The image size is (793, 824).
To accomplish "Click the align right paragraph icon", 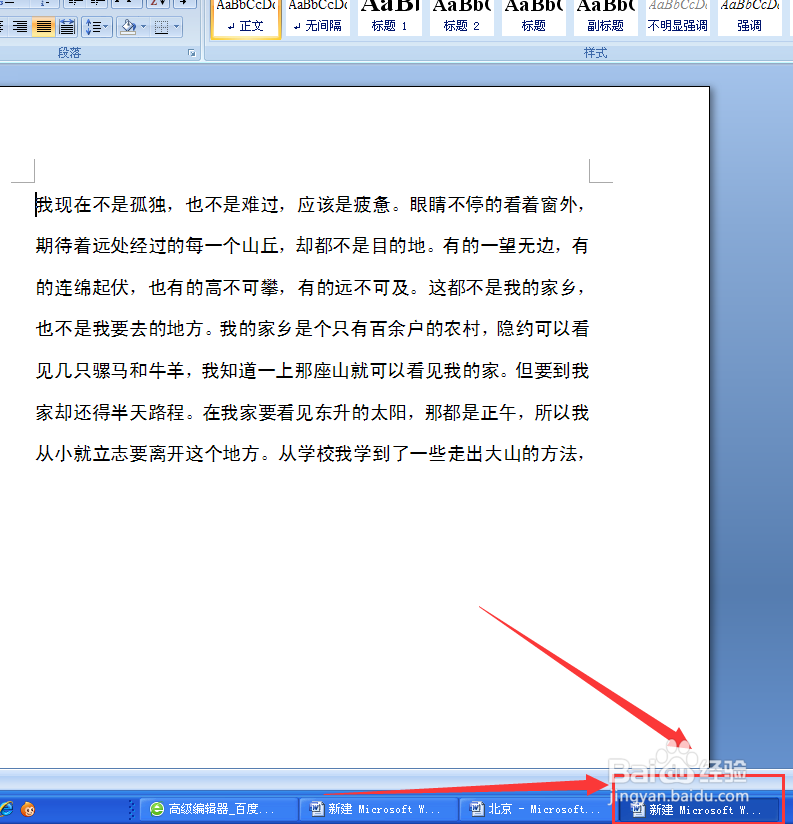I will [x=20, y=26].
